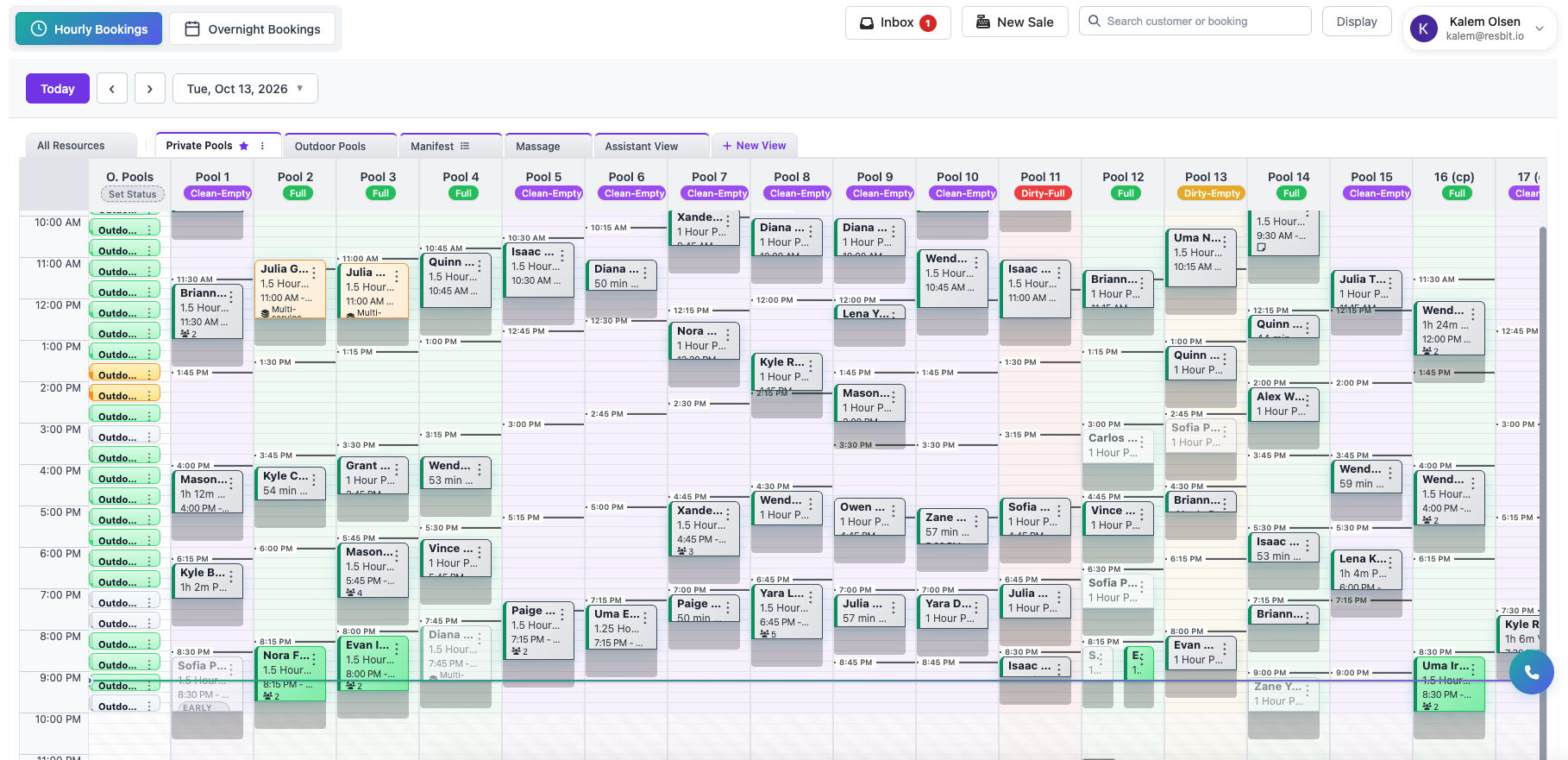Open the Private Pools tab options menu
Viewport: 1568px width, 760px height.
263,146
